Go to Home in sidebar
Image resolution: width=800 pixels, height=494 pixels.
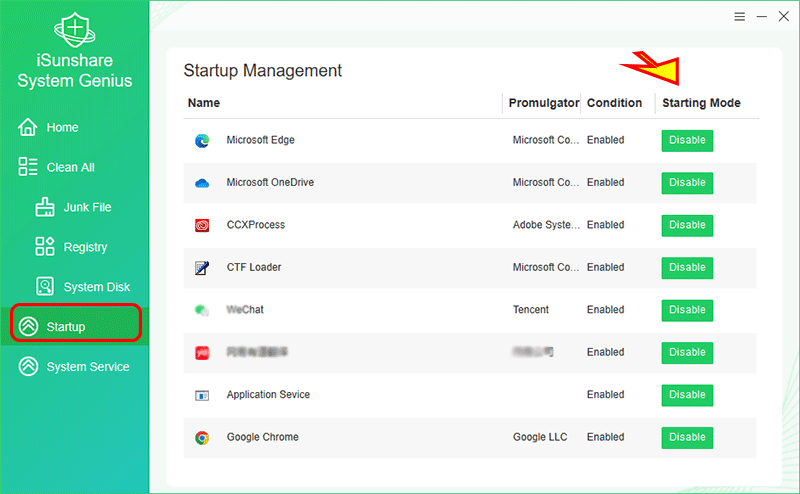[x=62, y=128]
